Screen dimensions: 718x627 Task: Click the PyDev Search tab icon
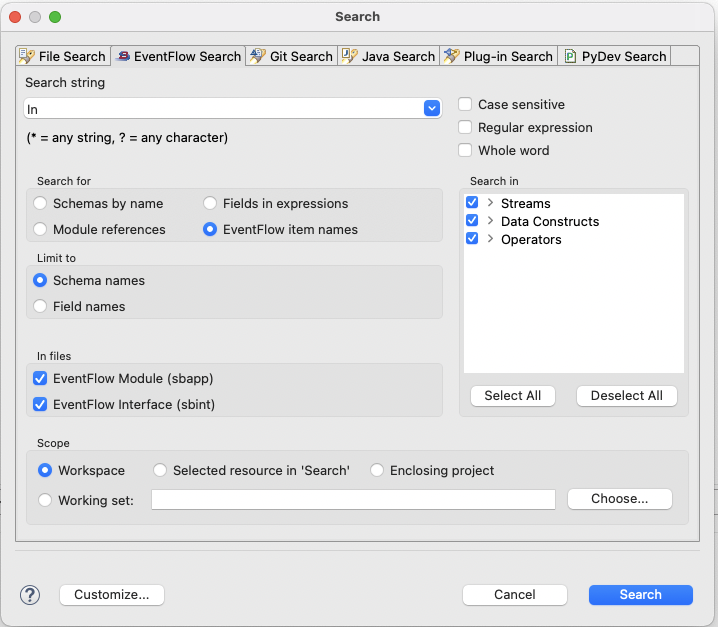point(570,57)
